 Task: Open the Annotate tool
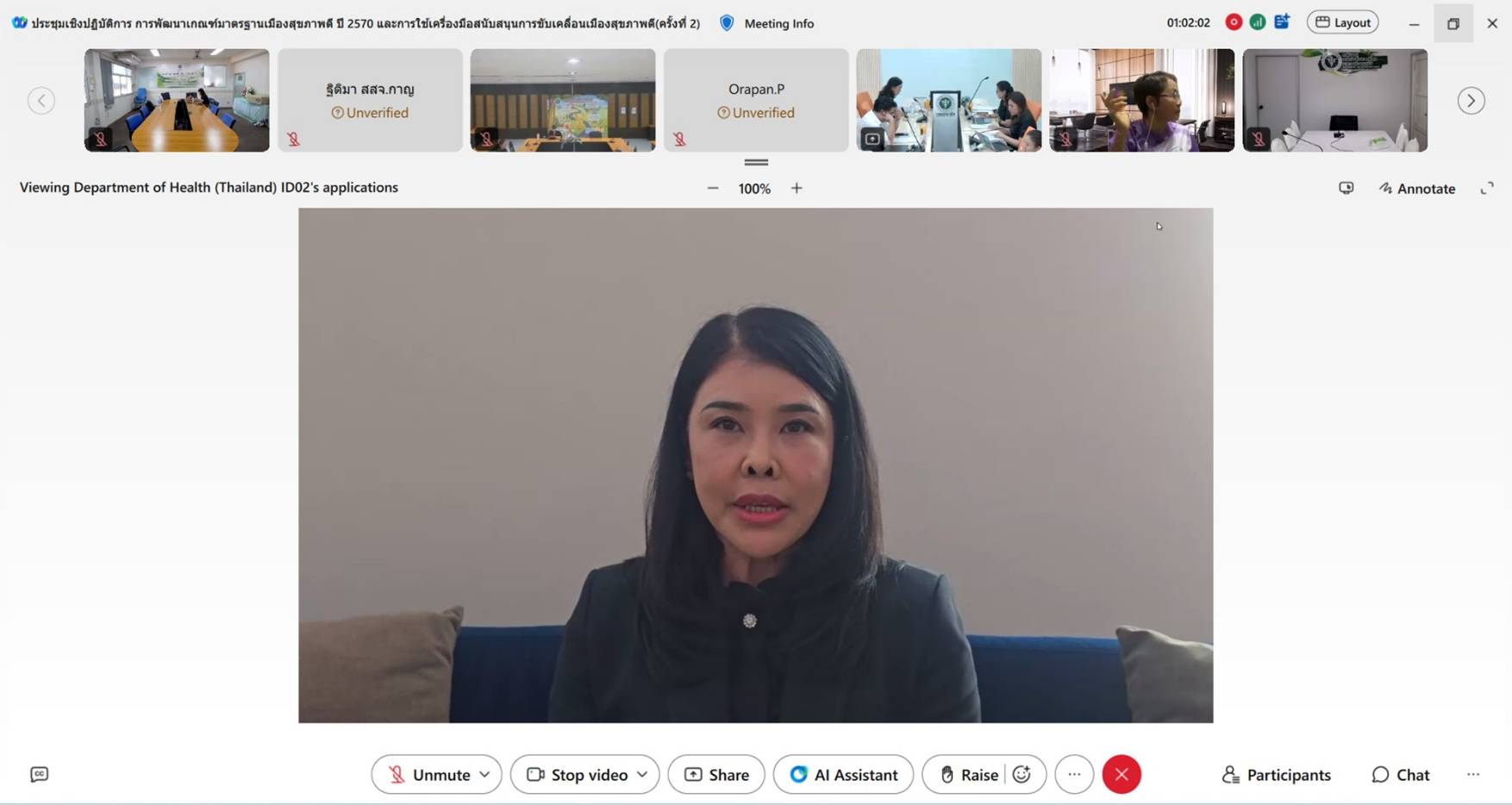pos(1417,188)
